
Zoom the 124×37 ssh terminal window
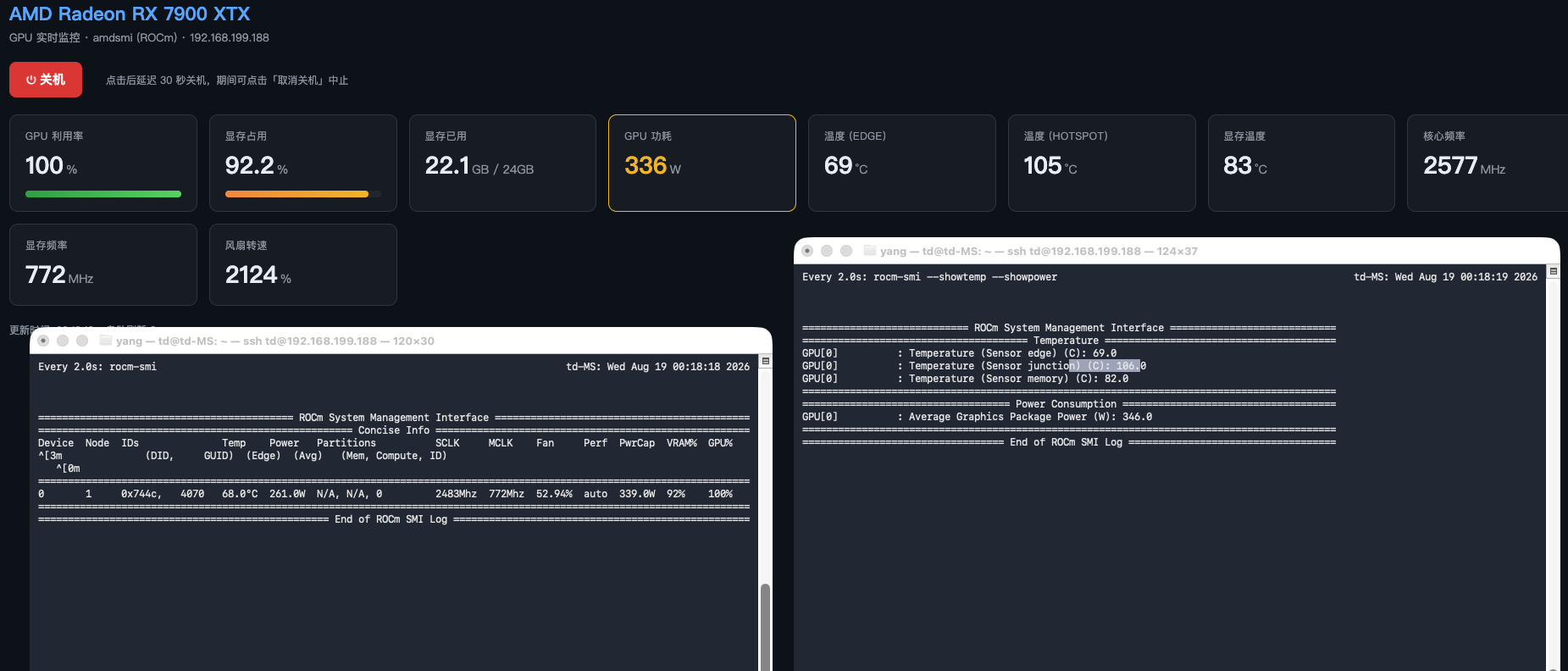846,251
